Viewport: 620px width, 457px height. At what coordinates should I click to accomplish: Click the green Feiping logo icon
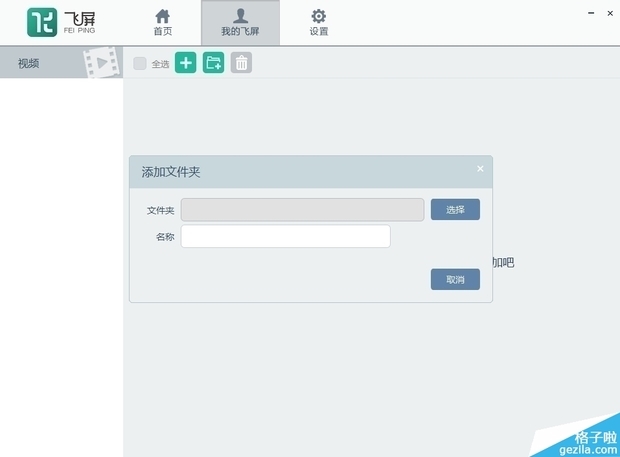tap(41, 22)
